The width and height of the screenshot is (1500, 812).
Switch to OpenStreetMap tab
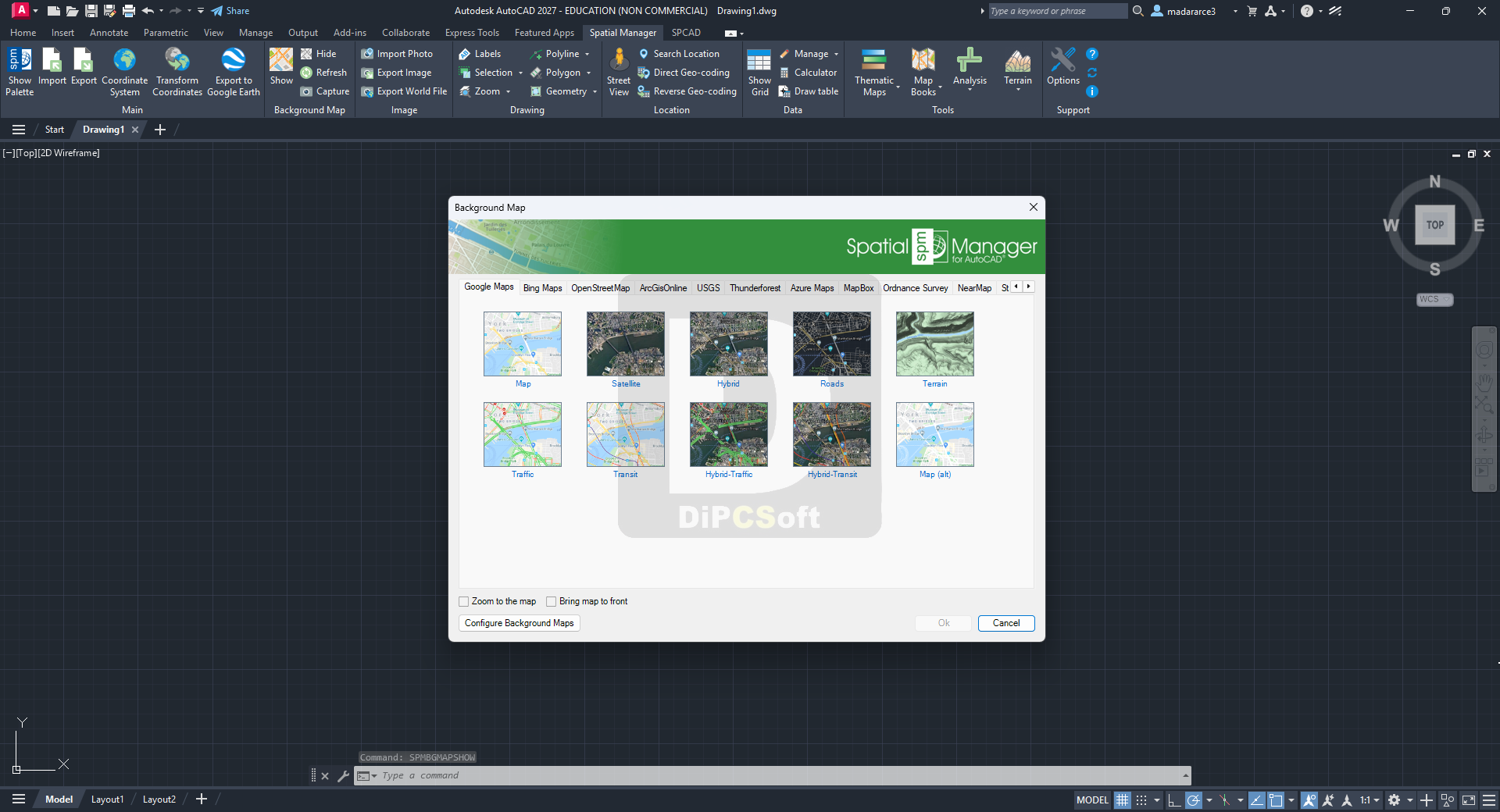600,288
